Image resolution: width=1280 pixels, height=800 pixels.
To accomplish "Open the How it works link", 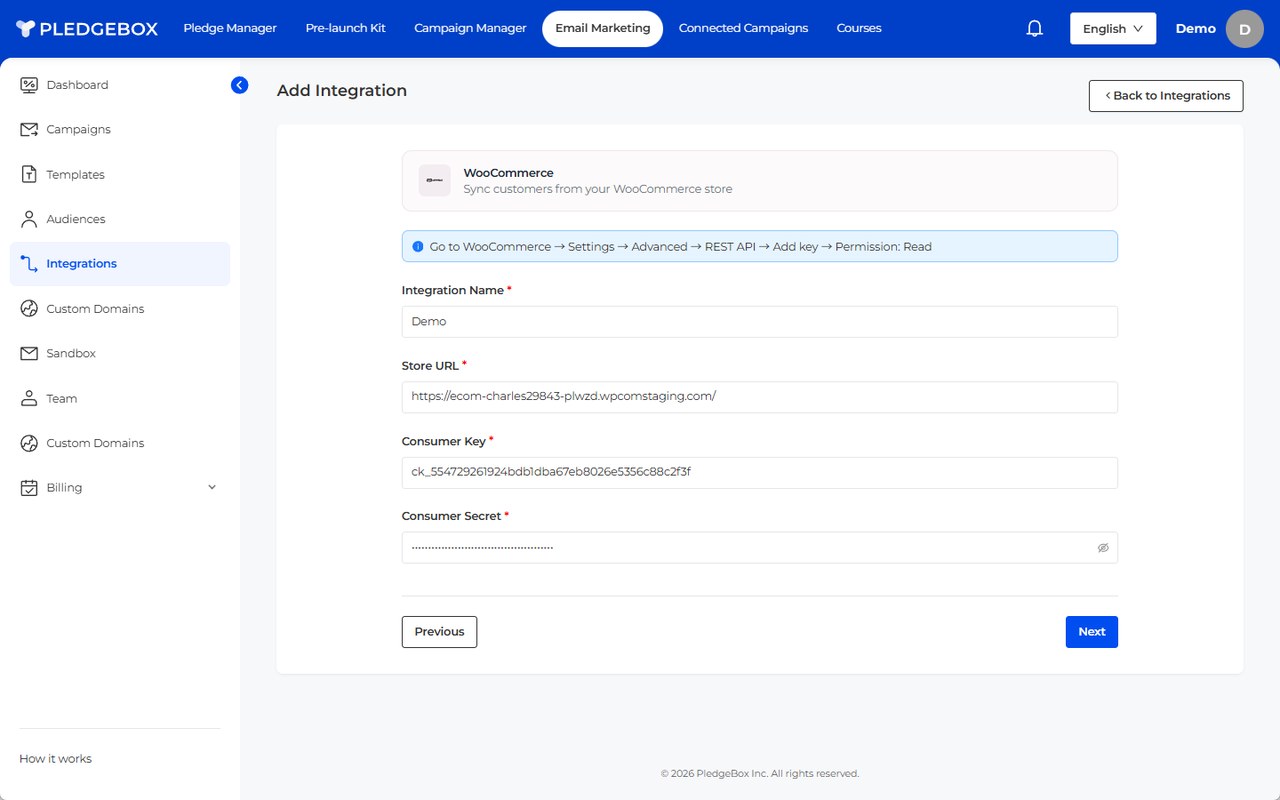I will tap(55, 759).
